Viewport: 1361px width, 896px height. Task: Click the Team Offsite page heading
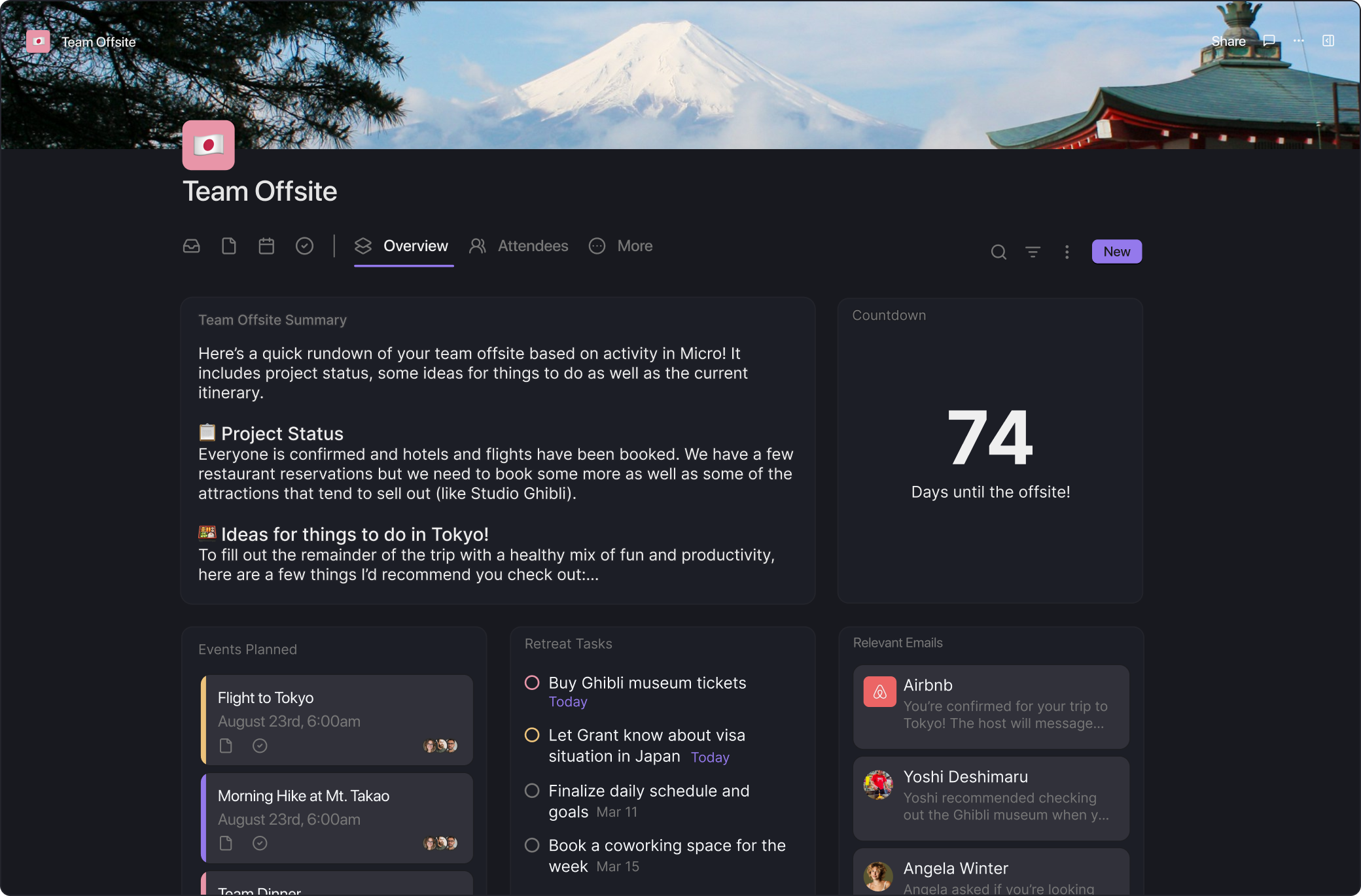tap(260, 192)
